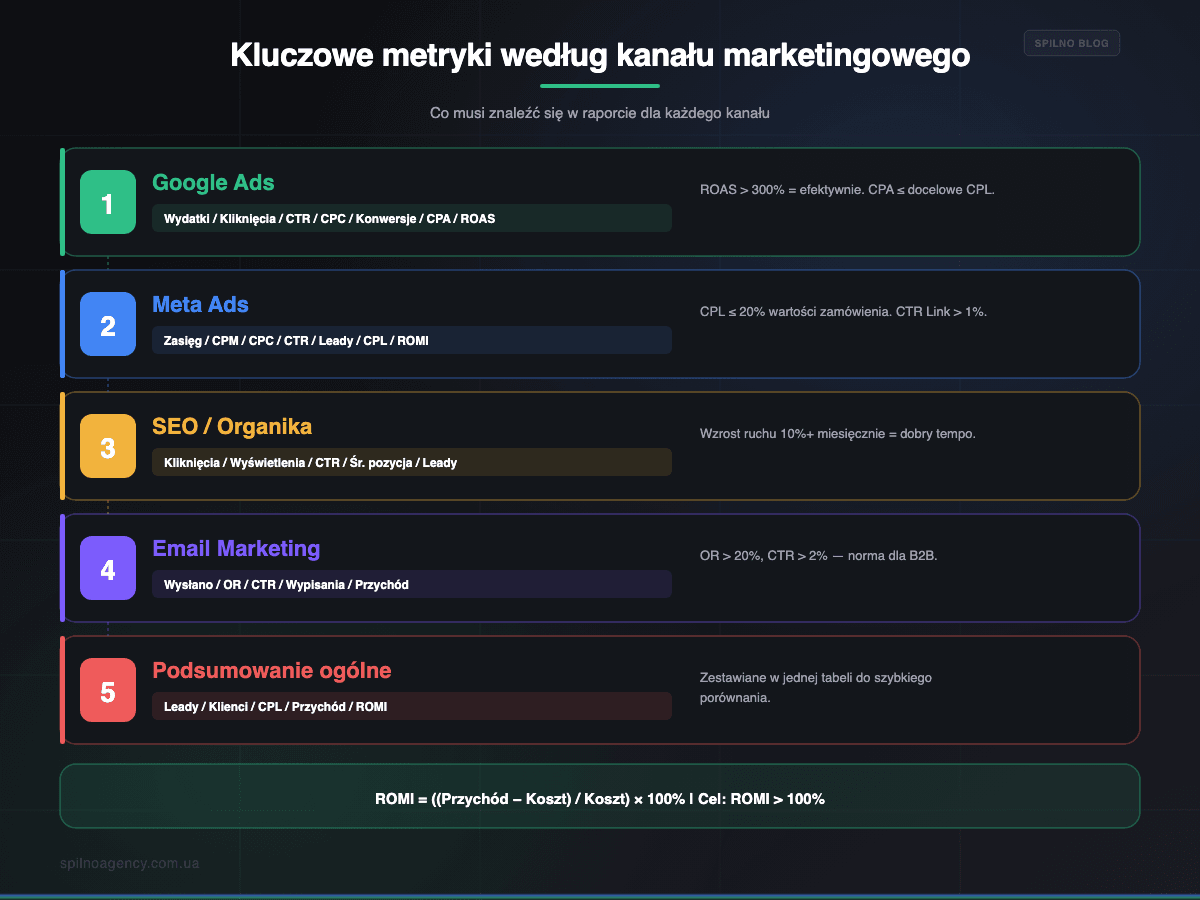Click the blue number 2 badge
The height and width of the screenshot is (900, 1200).
coord(108,324)
